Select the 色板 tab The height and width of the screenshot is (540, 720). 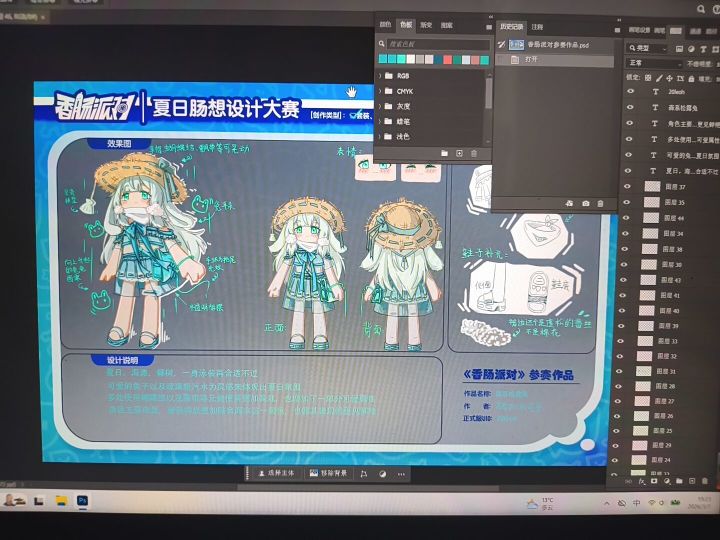pos(405,25)
